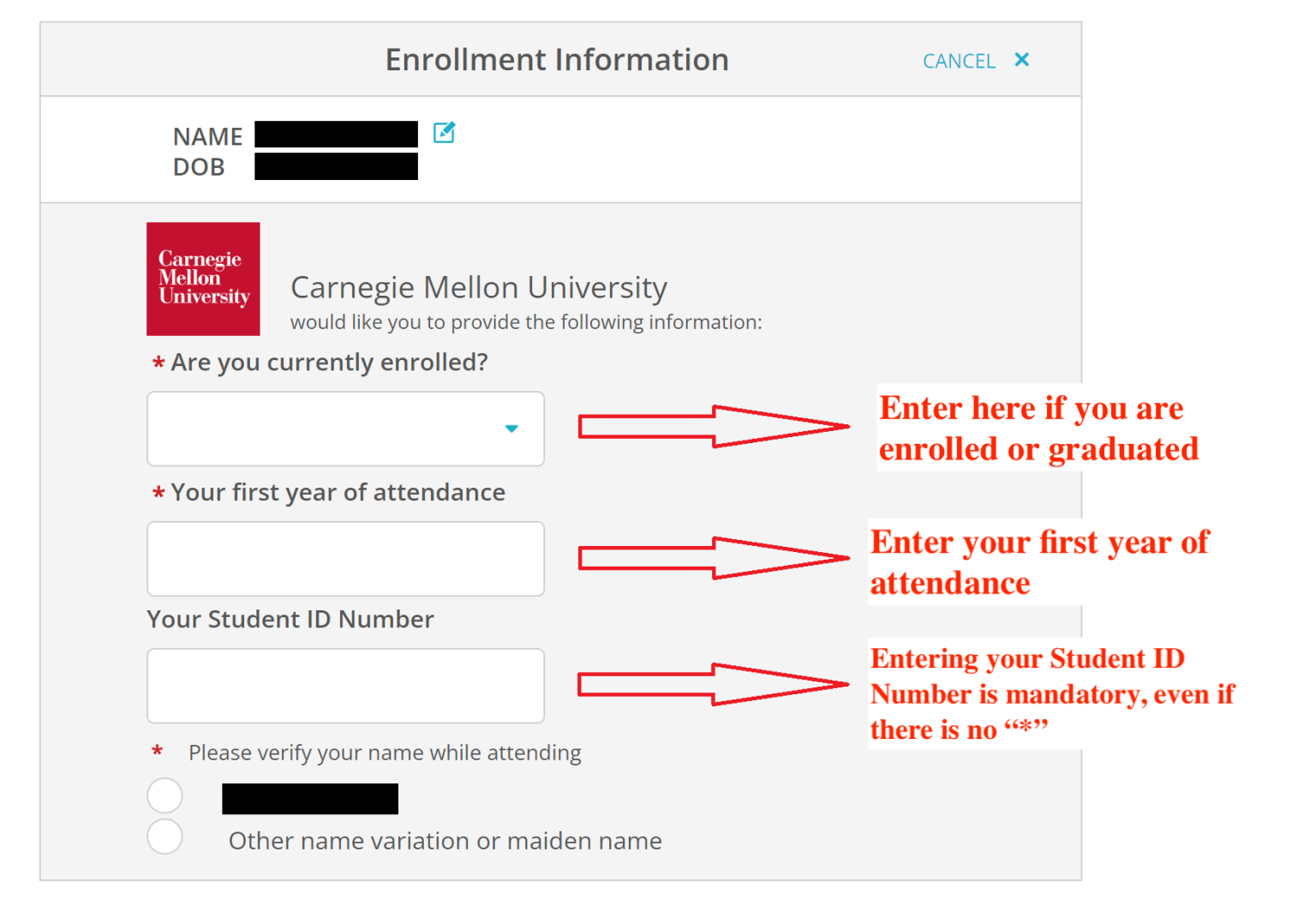This screenshot has width=1316, height=906.
Task: Click inside the 'Your Student ID Number' field
Action: tap(345, 686)
